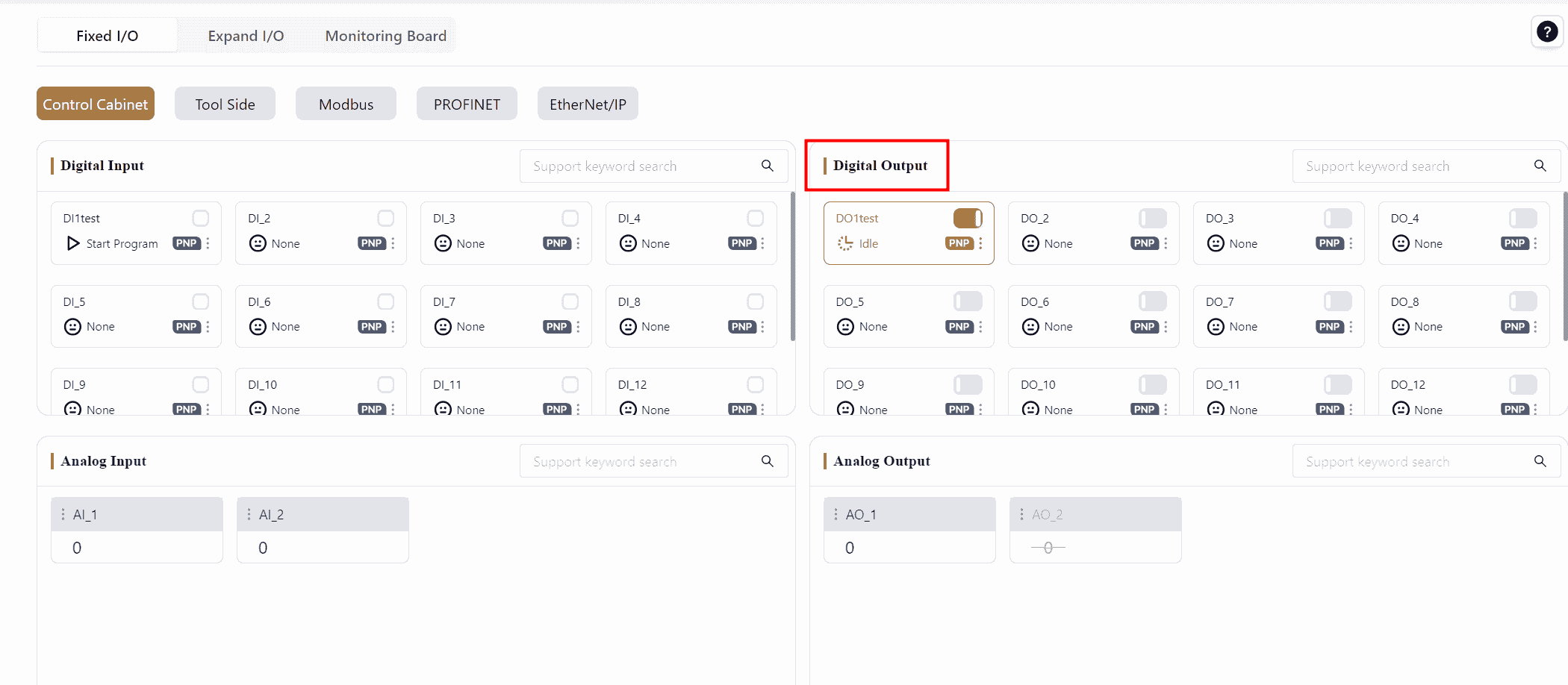Select the EtherNet/IP button
1568x685 pixels.
click(x=588, y=104)
